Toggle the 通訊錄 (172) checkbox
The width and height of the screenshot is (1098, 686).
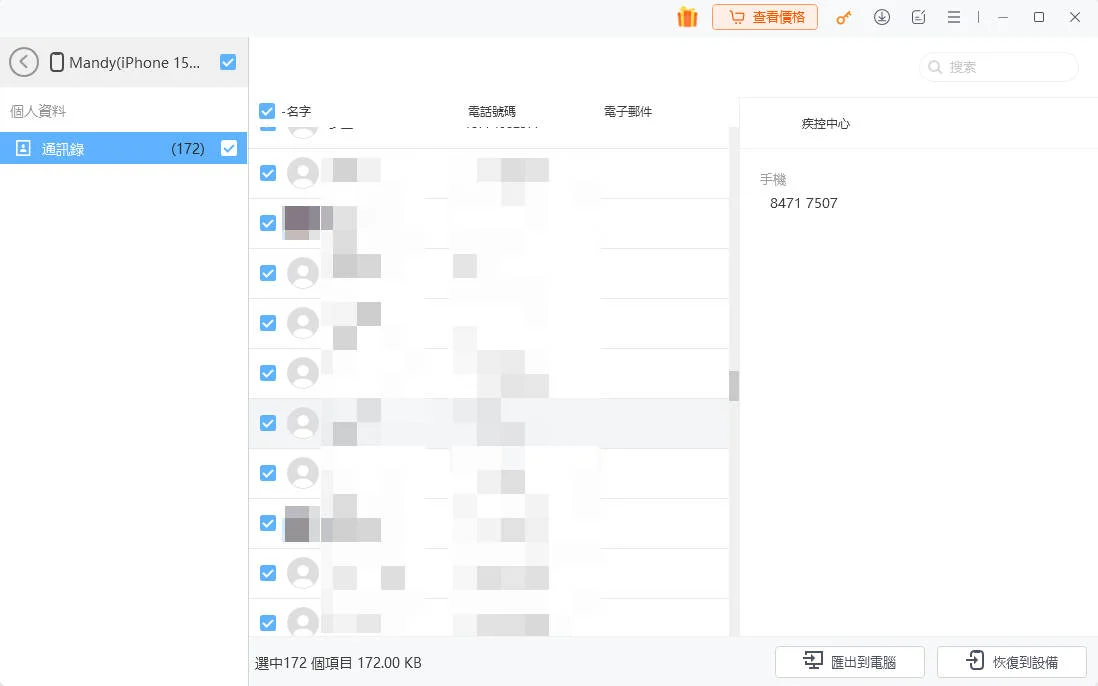229,148
